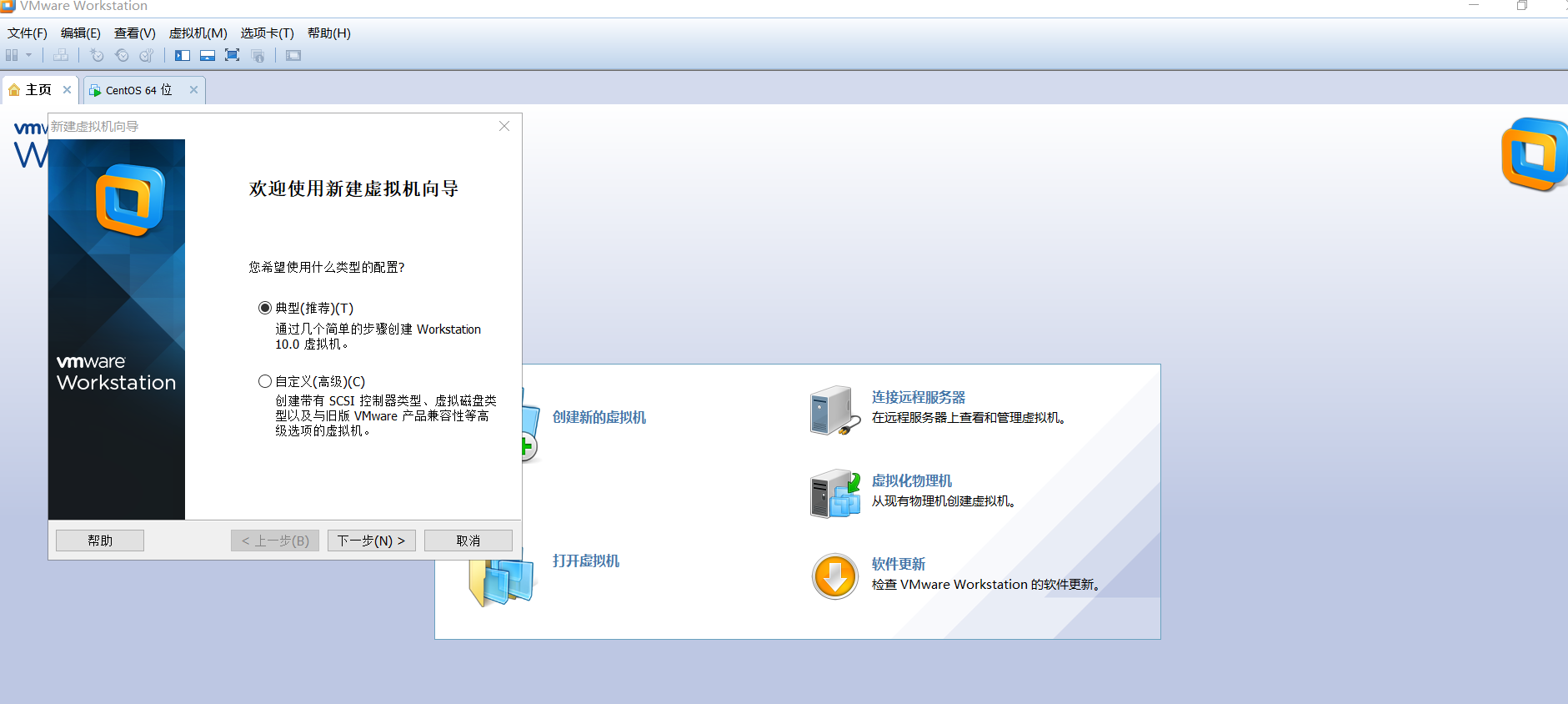Click the software update download arrow icon

click(x=835, y=576)
